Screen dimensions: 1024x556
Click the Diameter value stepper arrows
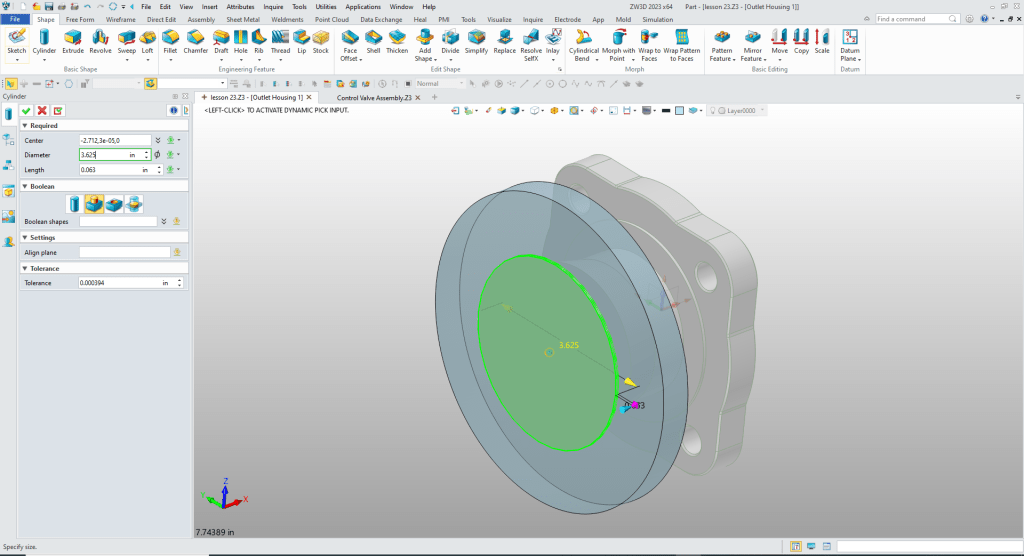tap(147, 155)
